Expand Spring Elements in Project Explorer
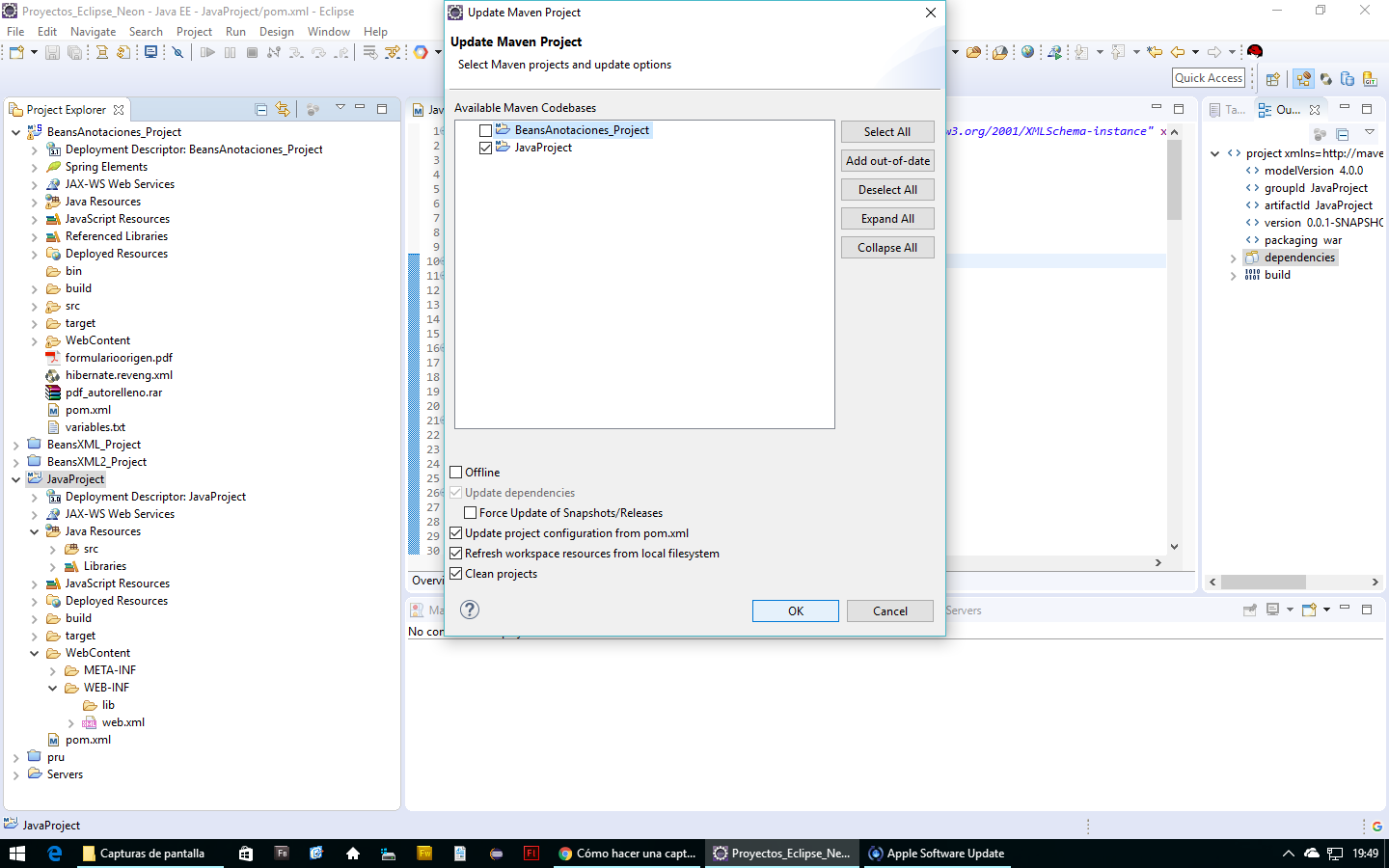Screen dimensions: 1389x868 pyautogui.click(x=35, y=168)
